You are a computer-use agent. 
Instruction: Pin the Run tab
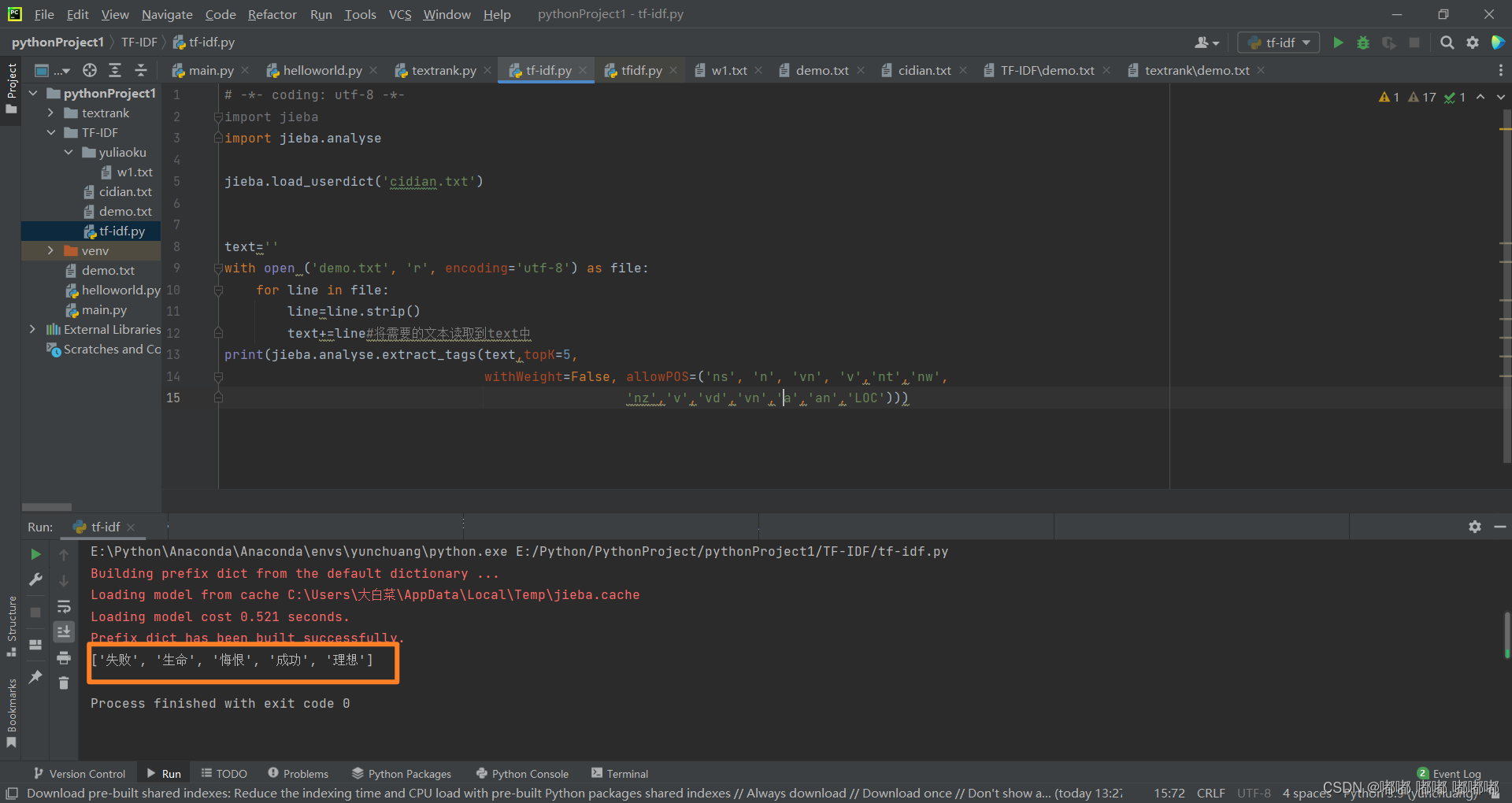pyautogui.click(x=35, y=677)
